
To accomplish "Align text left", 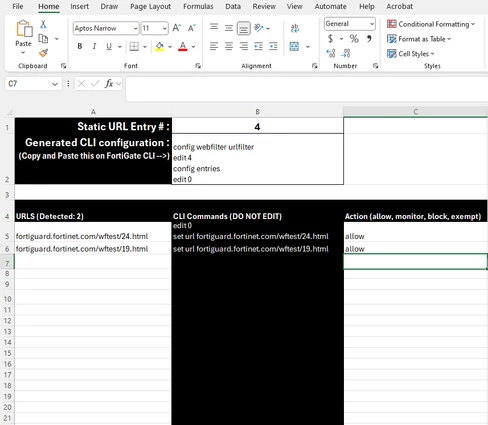I will [x=214, y=46].
